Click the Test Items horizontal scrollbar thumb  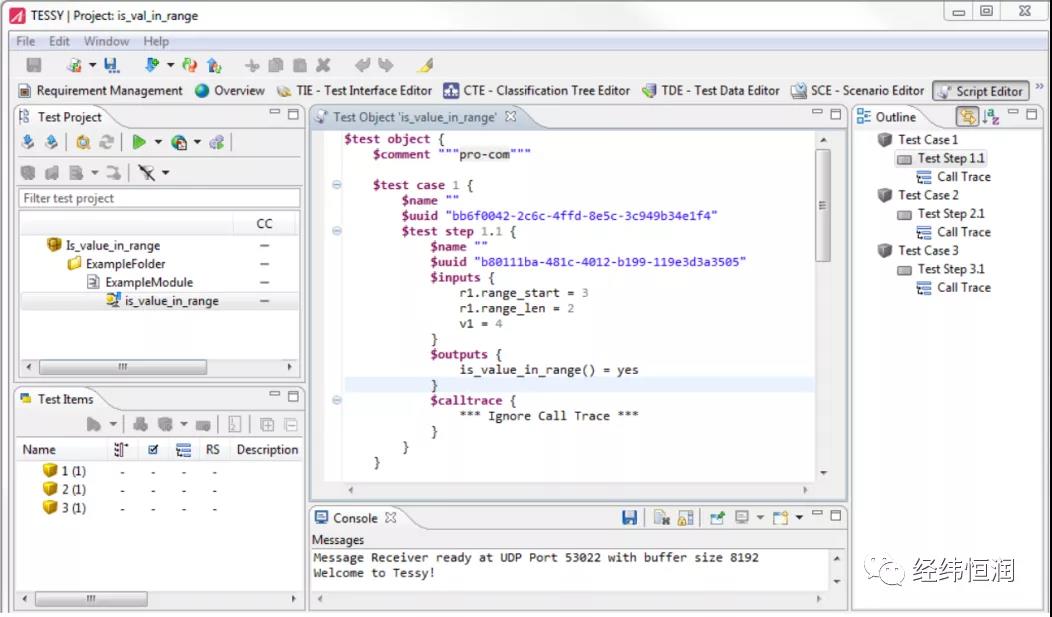click(91, 598)
